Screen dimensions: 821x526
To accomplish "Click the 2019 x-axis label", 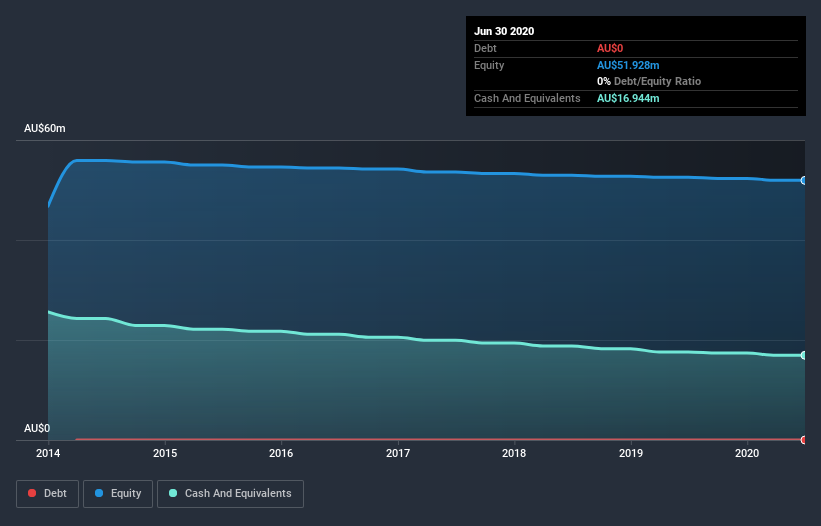I will pos(631,453).
